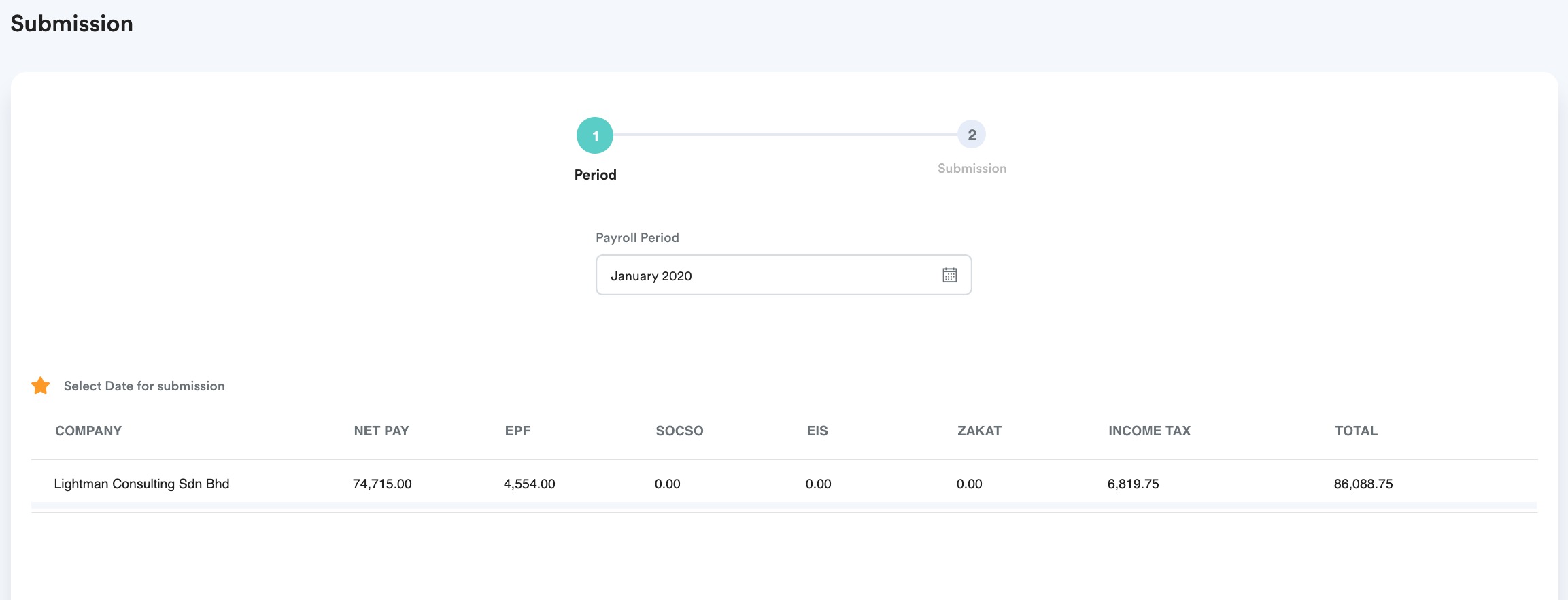Viewport: 1568px width, 600px height.
Task: Click the TOTAL column header
Action: 1356,431
